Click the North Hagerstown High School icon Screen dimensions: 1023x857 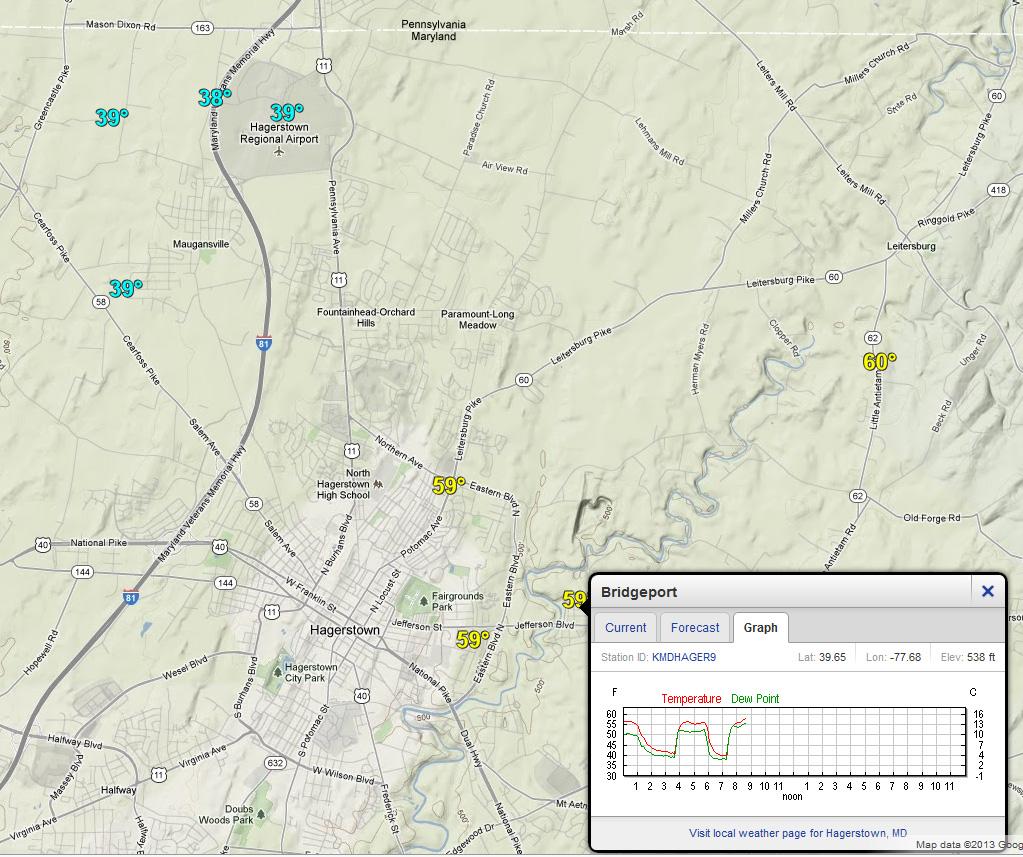pyautogui.click(x=377, y=484)
